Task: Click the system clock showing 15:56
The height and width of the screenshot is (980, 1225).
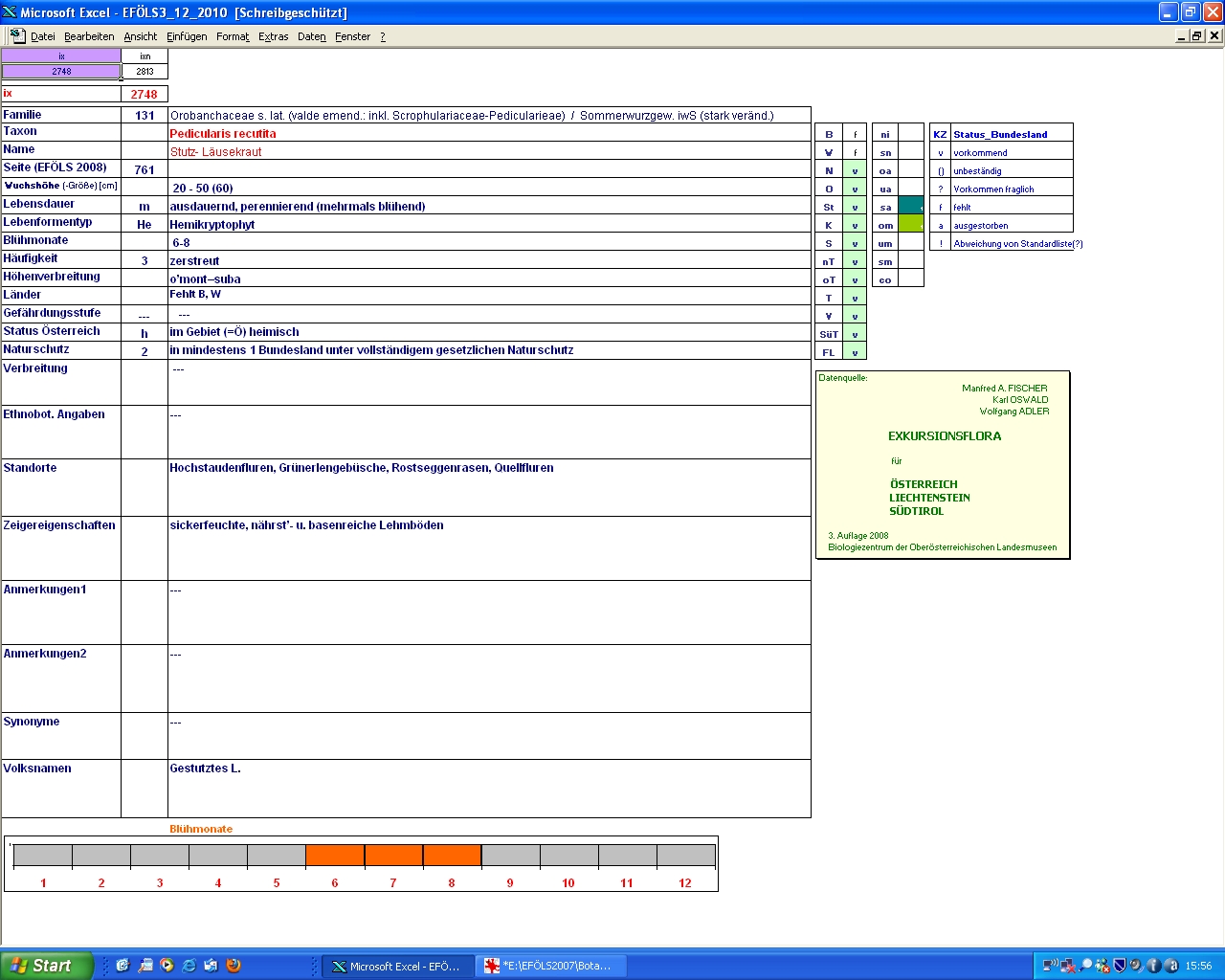Action: pyautogui.click(x=1198, y=966)
